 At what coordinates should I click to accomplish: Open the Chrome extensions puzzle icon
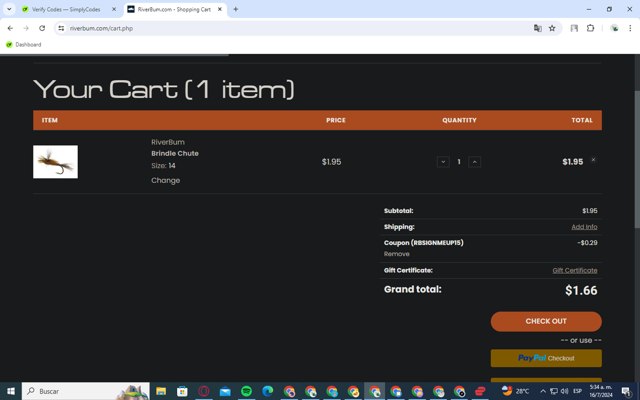(x=590, y=28)
